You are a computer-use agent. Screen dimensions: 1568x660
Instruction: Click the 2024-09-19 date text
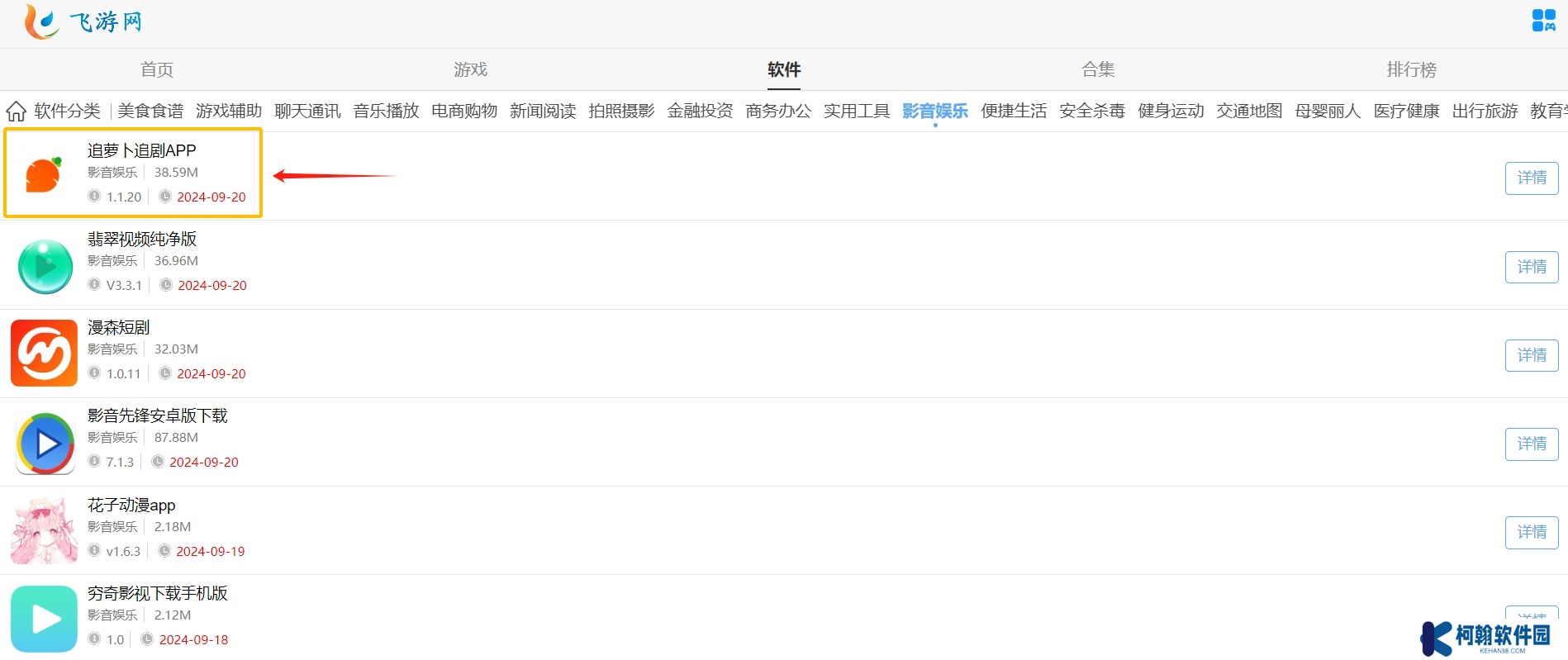[211, 552]
